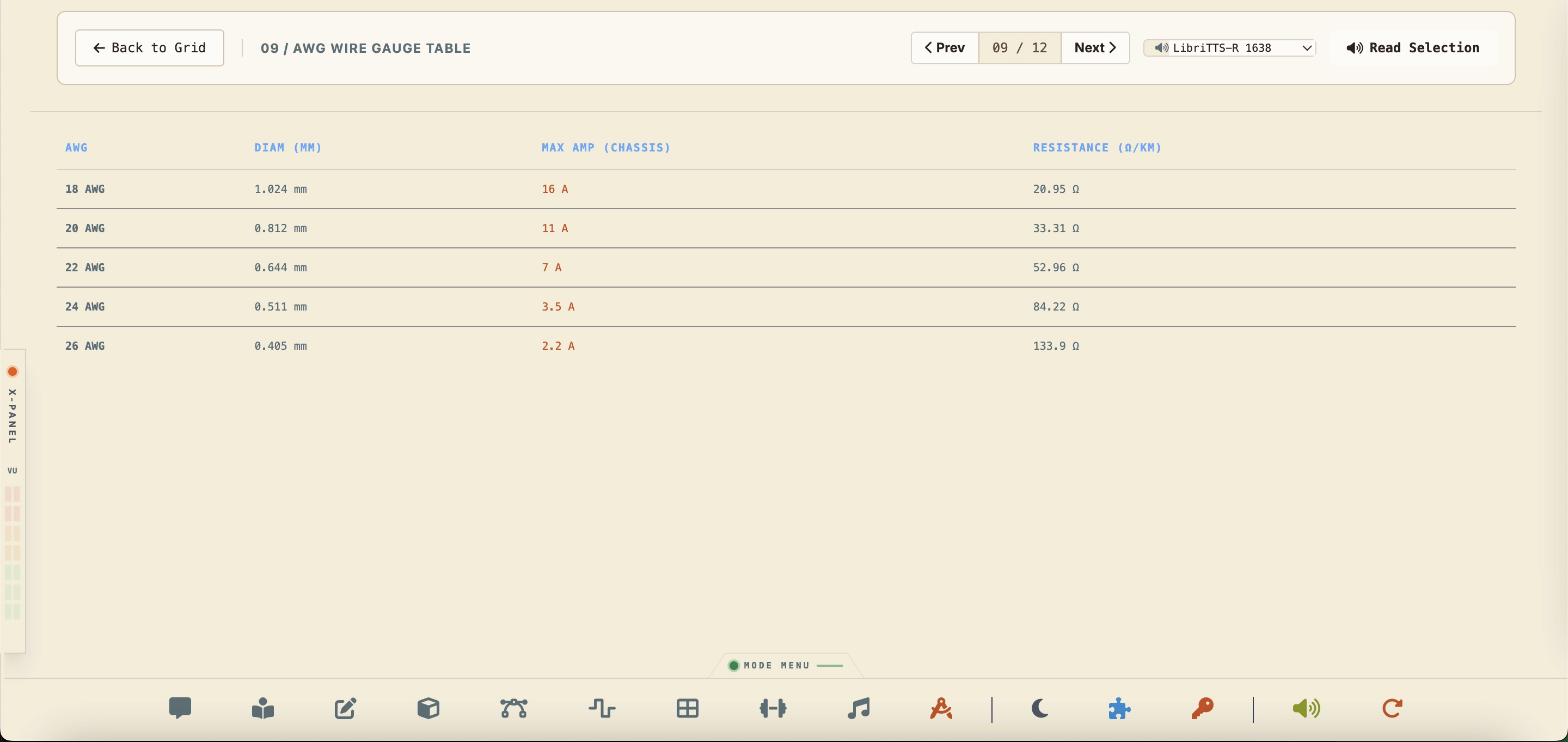The image size is (1568, 742).
Task: Open the waveform pulse mode icon
Action: (x=602, y=708)
